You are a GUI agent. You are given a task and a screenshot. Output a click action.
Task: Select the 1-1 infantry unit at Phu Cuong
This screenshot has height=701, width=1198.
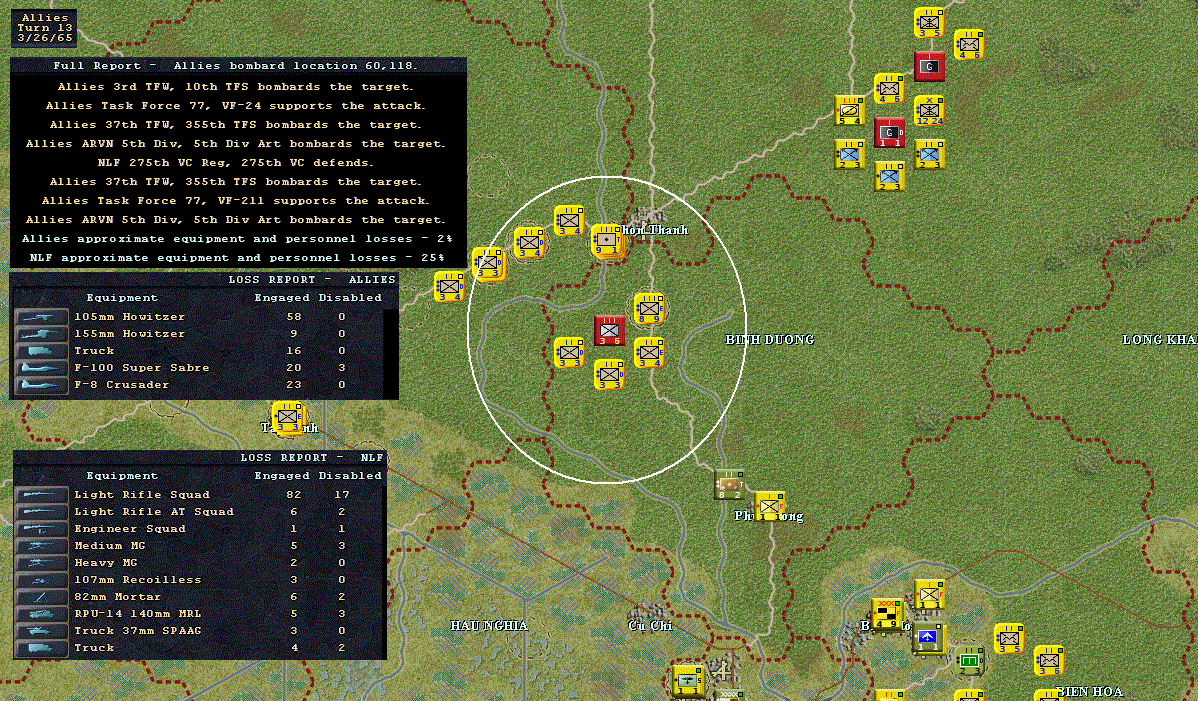tap(769, 506)
